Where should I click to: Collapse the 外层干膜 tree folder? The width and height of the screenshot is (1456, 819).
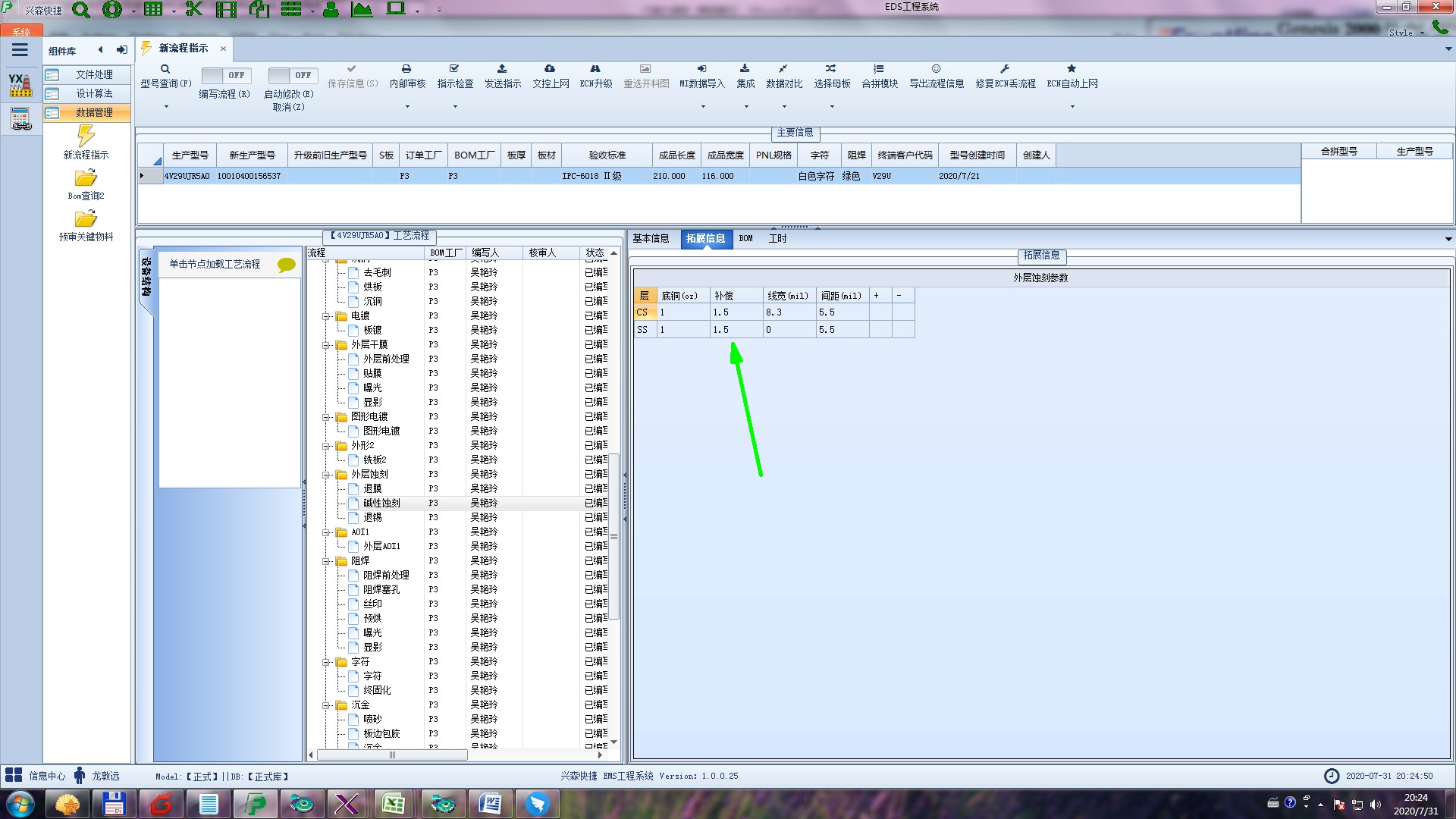tap(326, 345)
